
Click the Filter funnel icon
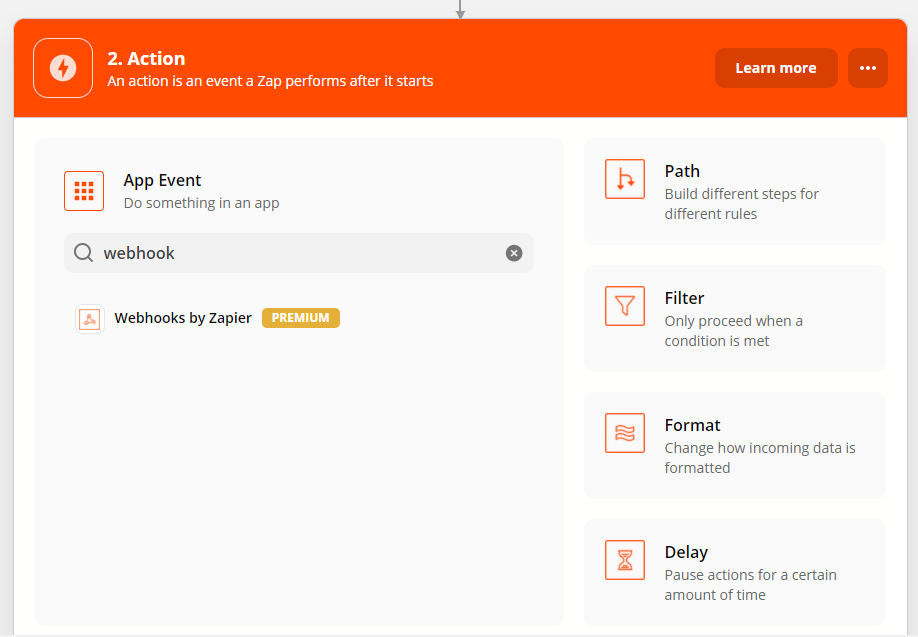click(x=625, y=306)
